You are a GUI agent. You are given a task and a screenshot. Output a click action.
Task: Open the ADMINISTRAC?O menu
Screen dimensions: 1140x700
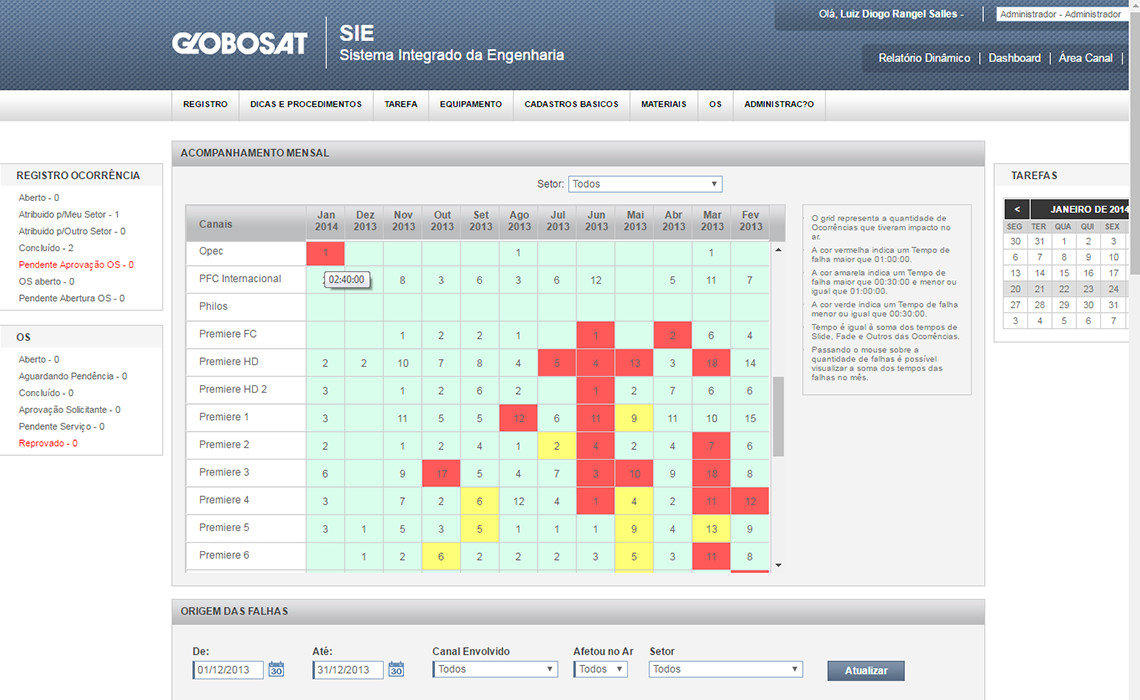(779, 105)
